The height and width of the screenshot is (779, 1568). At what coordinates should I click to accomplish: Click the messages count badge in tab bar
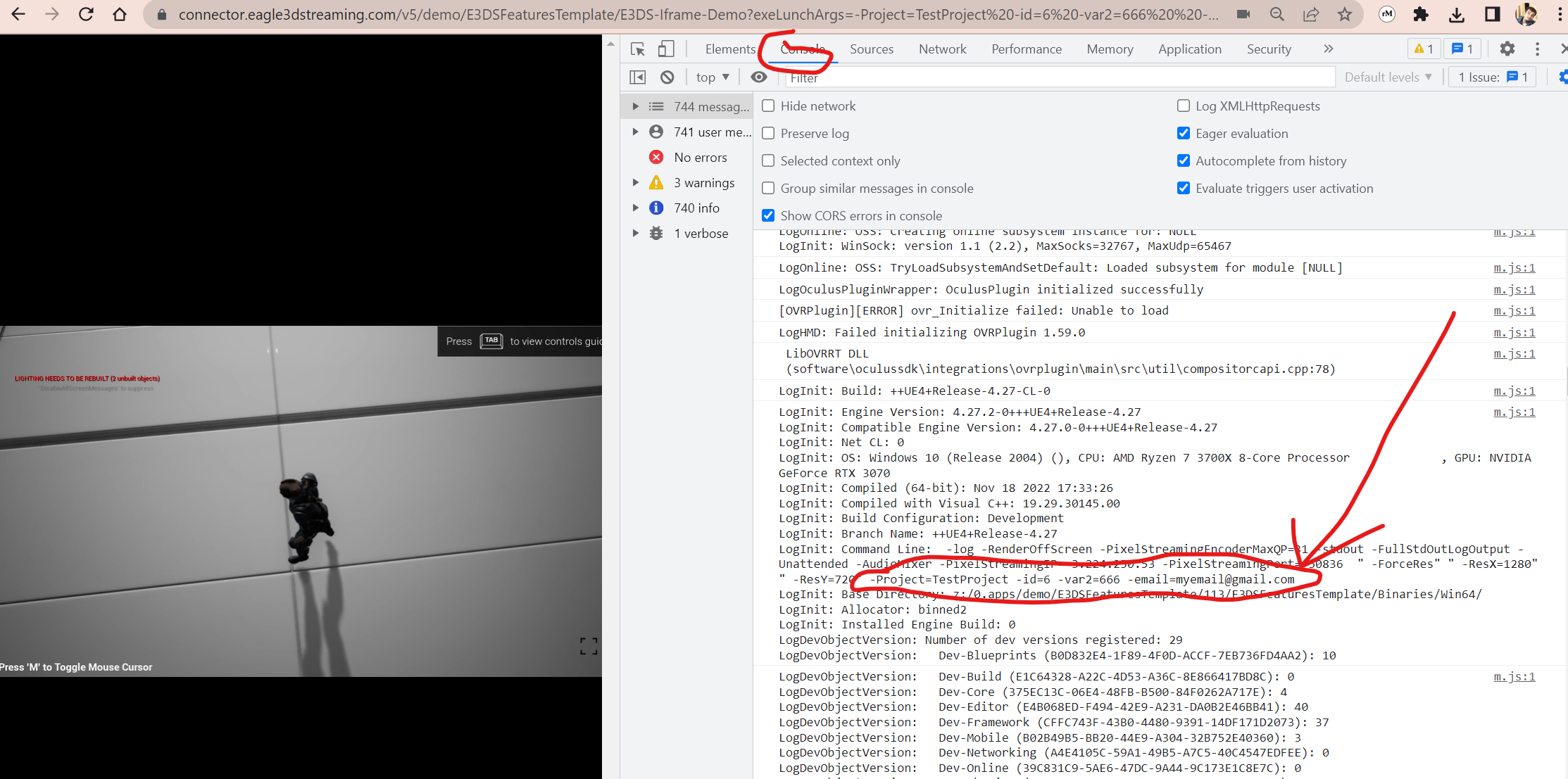pos(1462,49)
